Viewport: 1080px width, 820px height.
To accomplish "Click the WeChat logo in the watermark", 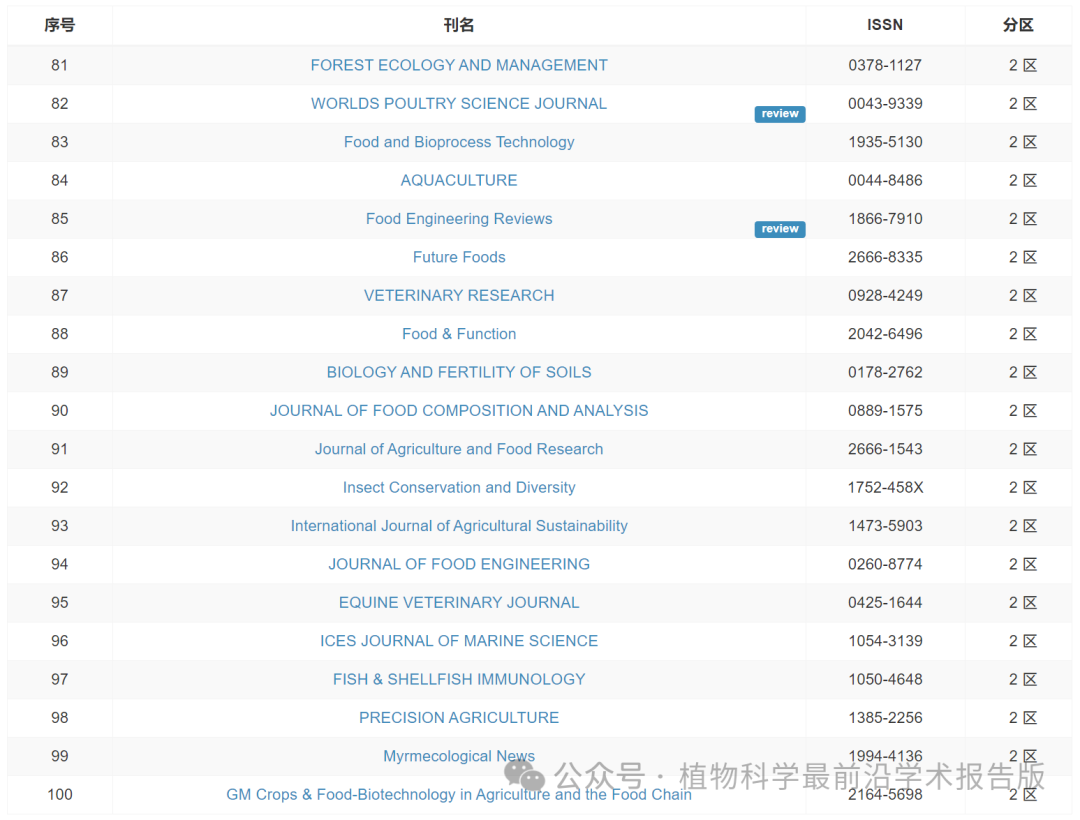I will pos(525,775).
